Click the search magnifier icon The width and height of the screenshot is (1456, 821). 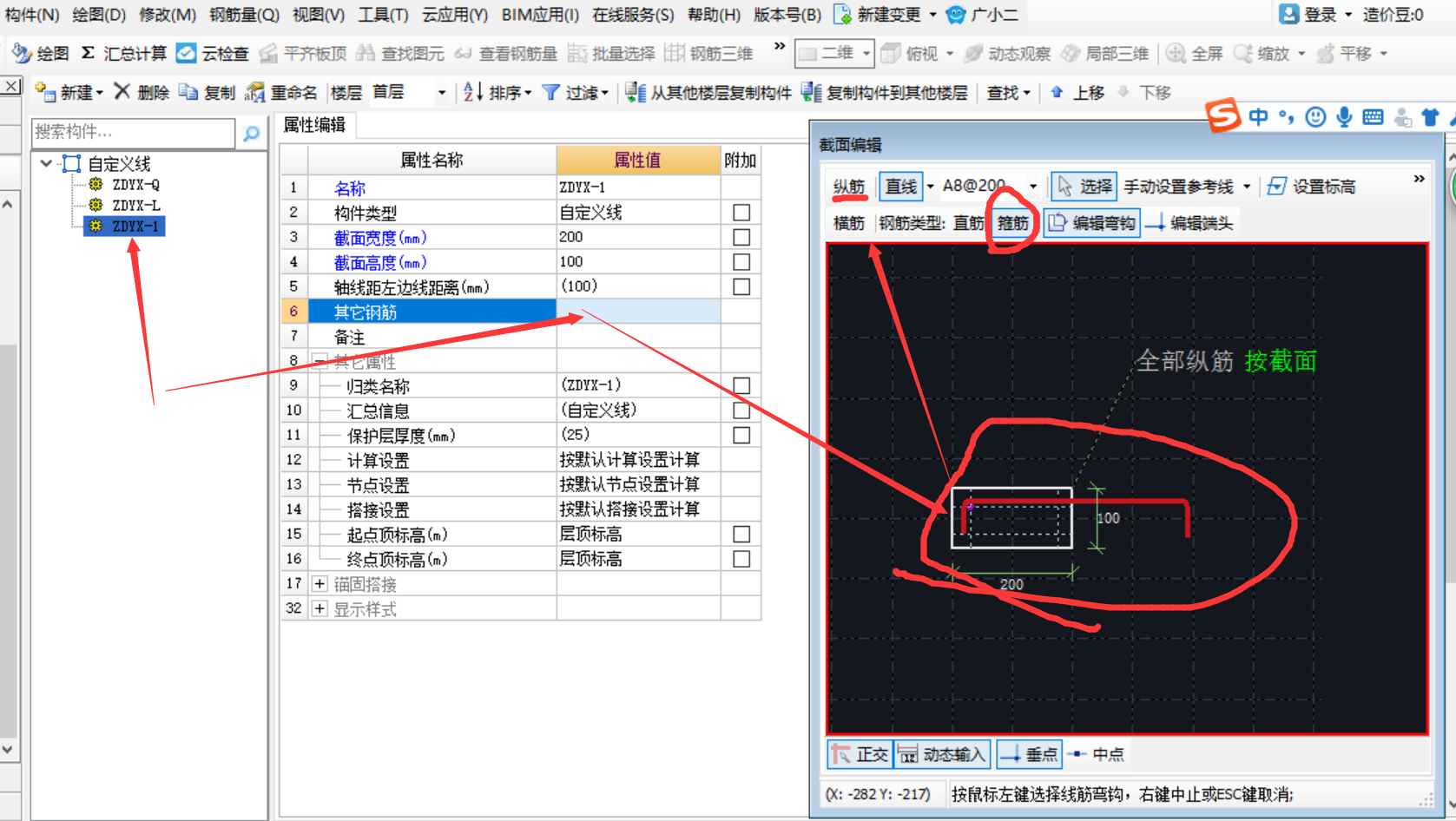click(251, 133)
